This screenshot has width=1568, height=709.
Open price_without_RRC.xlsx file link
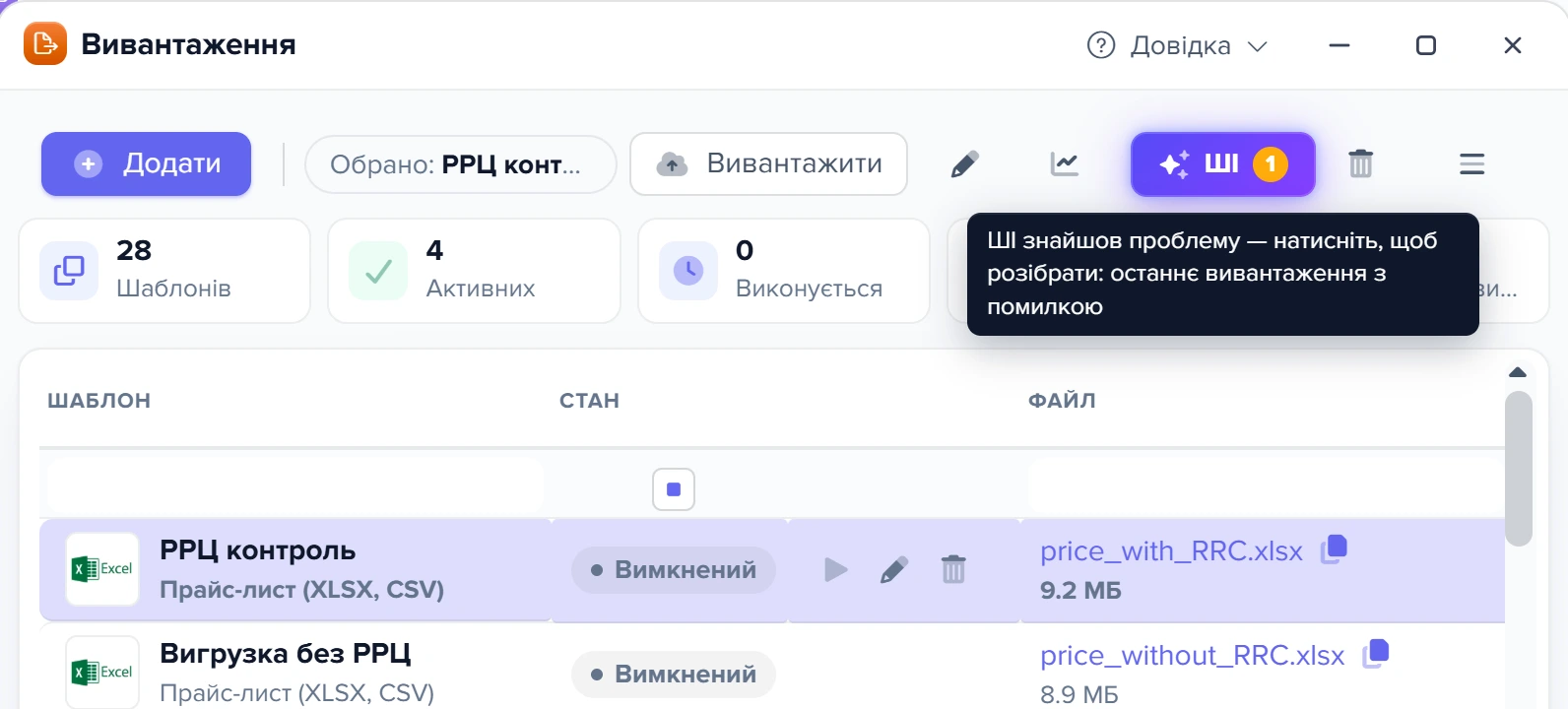1193,656
